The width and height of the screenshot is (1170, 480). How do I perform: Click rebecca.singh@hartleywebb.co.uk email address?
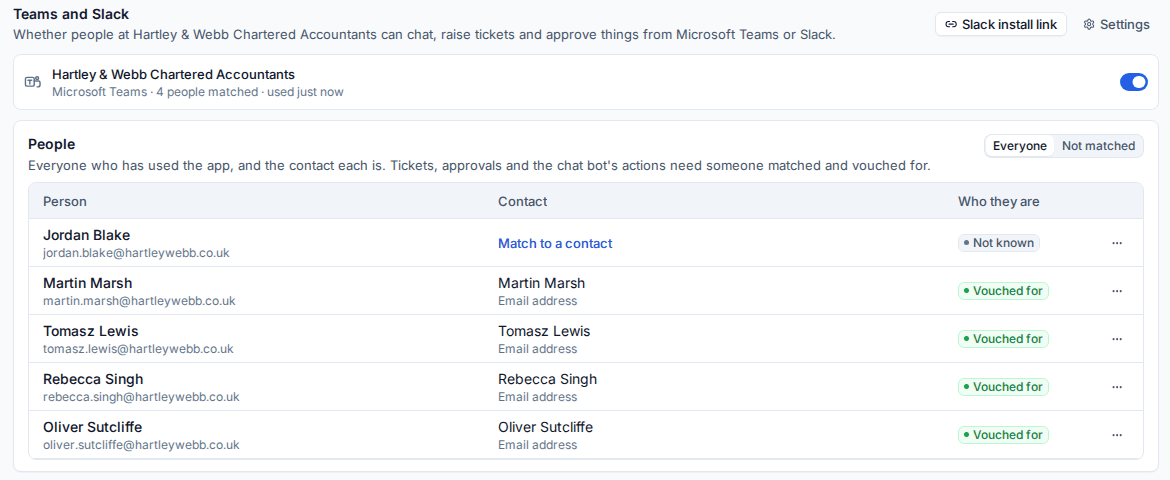click(141, 397)
